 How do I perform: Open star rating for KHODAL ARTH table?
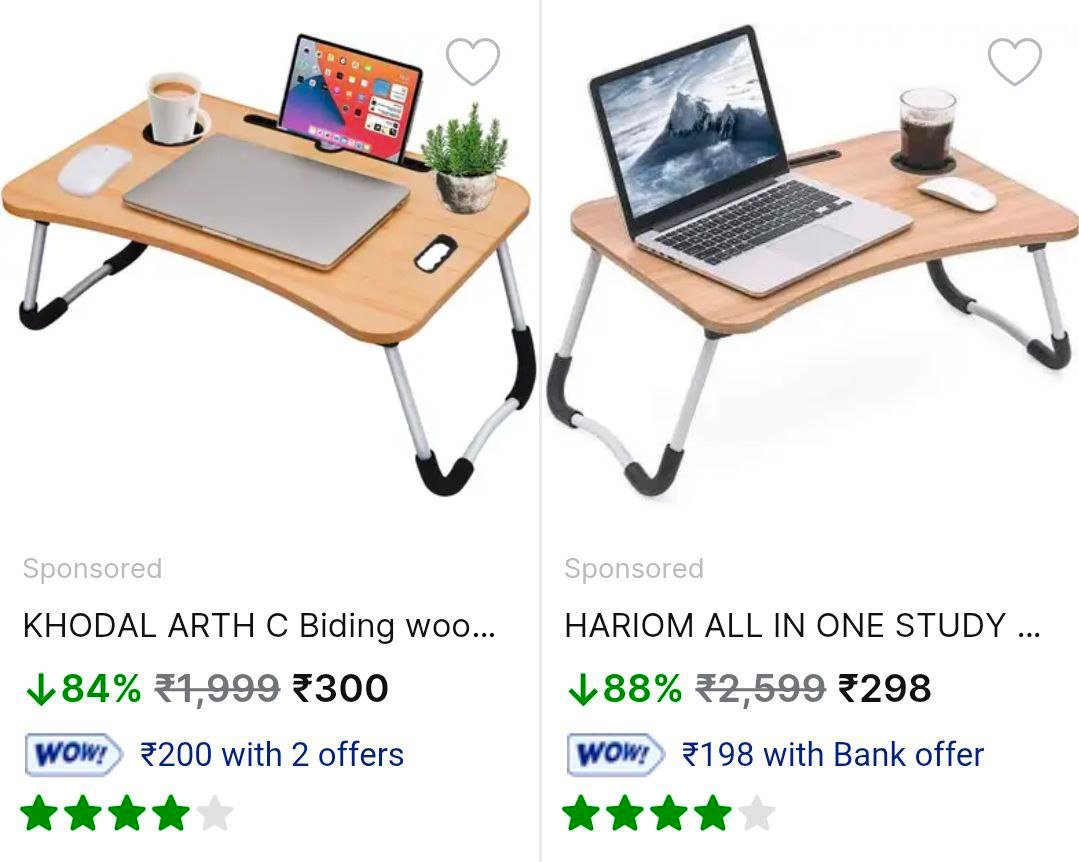127,813
